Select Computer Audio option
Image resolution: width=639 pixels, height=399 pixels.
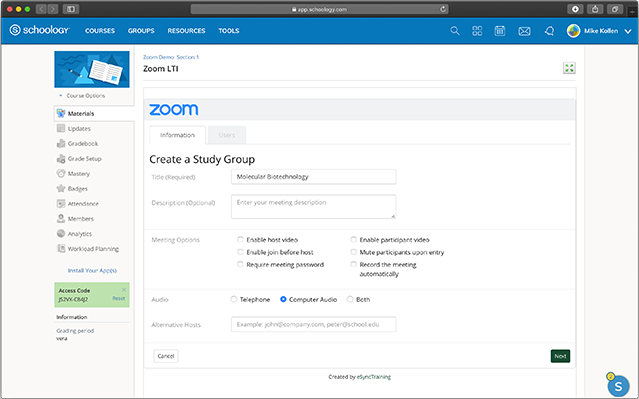coord(283,299)
